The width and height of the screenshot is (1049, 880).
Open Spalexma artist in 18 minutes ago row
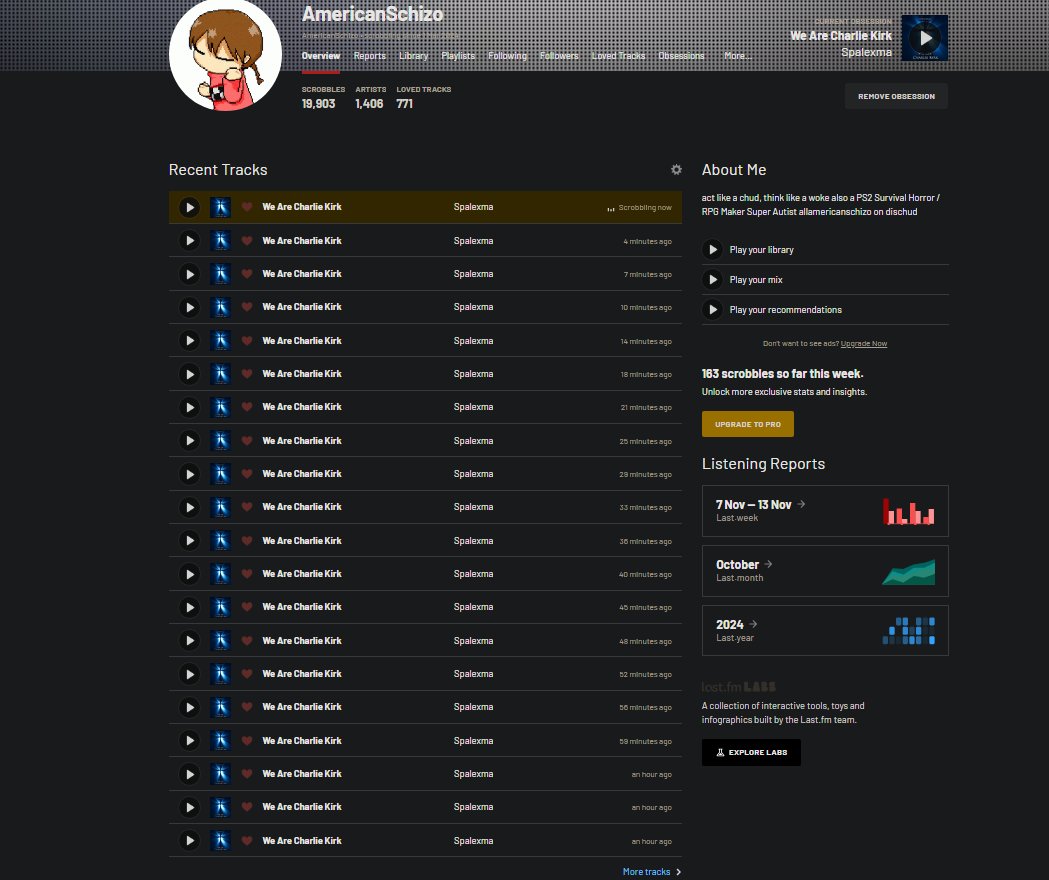pos(473,374)
